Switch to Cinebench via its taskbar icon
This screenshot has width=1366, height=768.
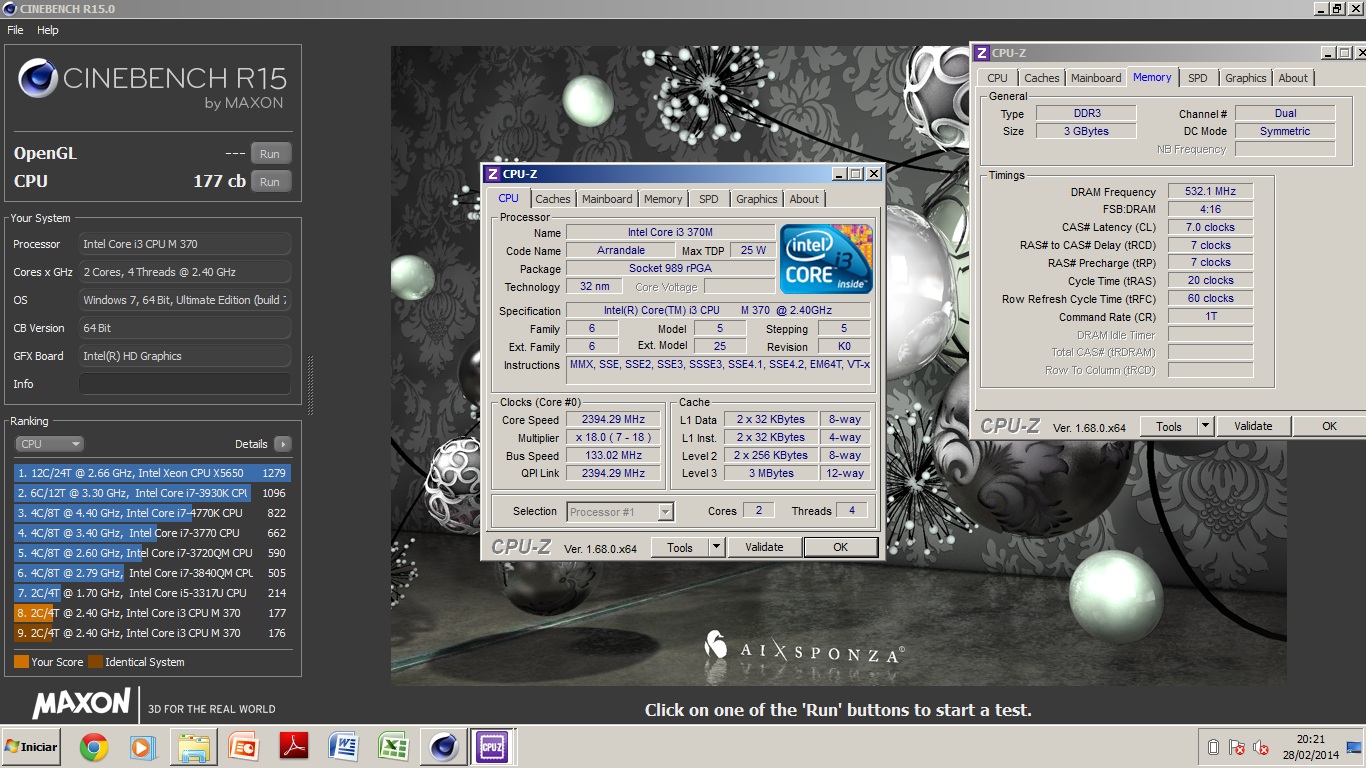[x=444, y=747]
